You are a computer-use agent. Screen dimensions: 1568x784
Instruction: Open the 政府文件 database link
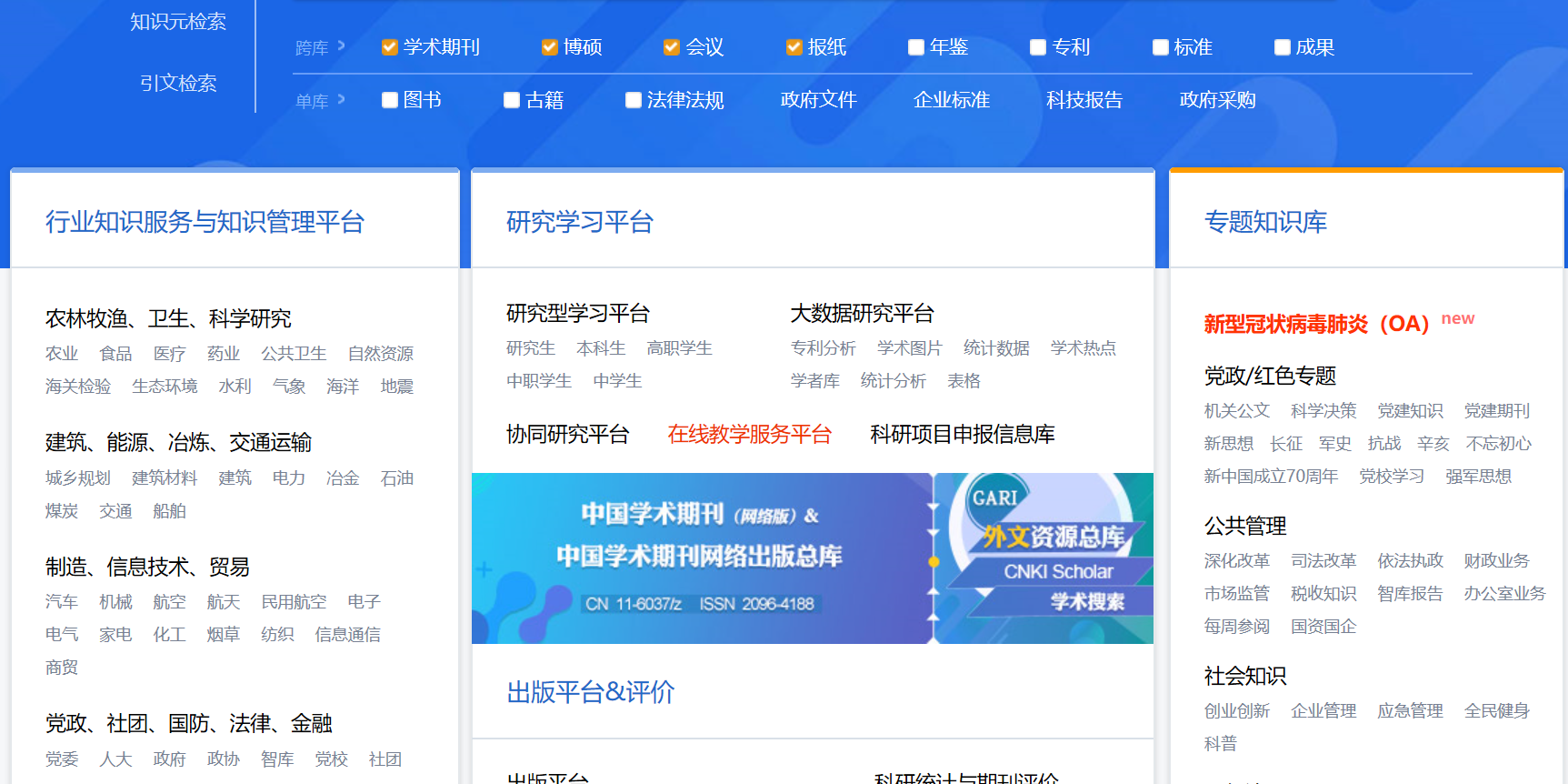tap(818, 100)
